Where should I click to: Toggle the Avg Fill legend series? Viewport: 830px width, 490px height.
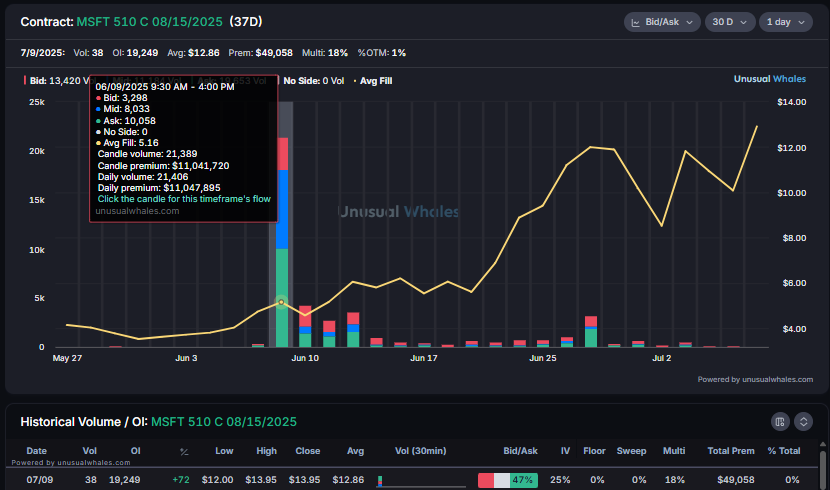click(373, 80)
